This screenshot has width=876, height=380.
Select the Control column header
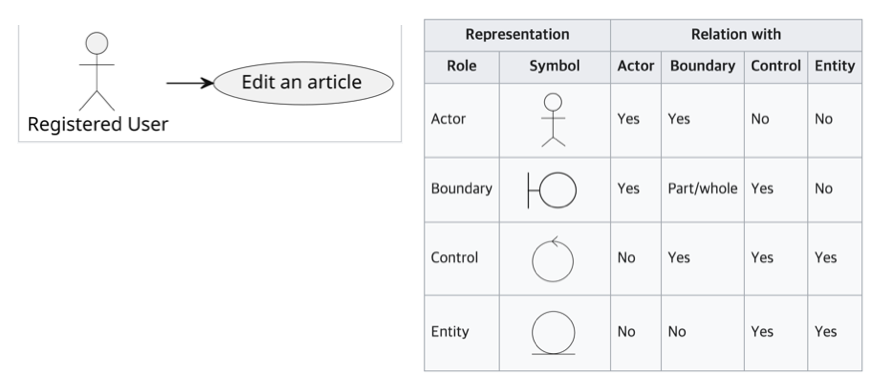(775, 67)
